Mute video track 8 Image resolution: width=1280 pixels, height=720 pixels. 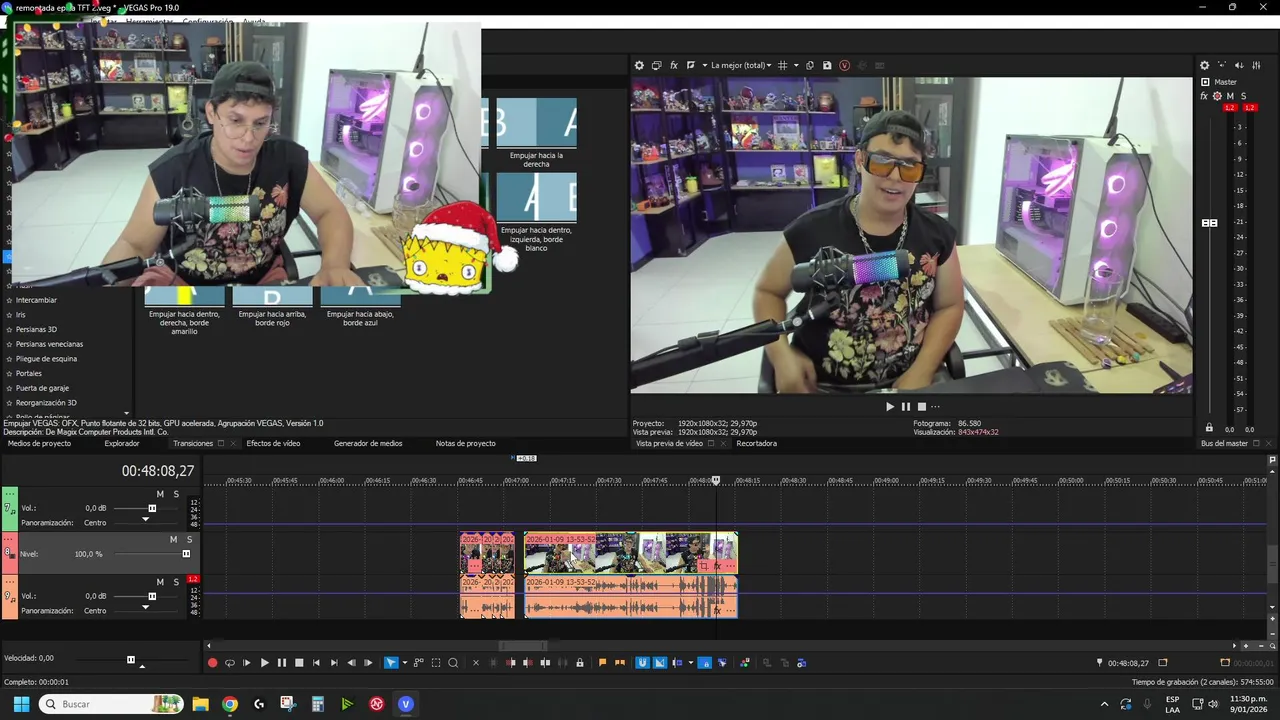pos(173,539)
